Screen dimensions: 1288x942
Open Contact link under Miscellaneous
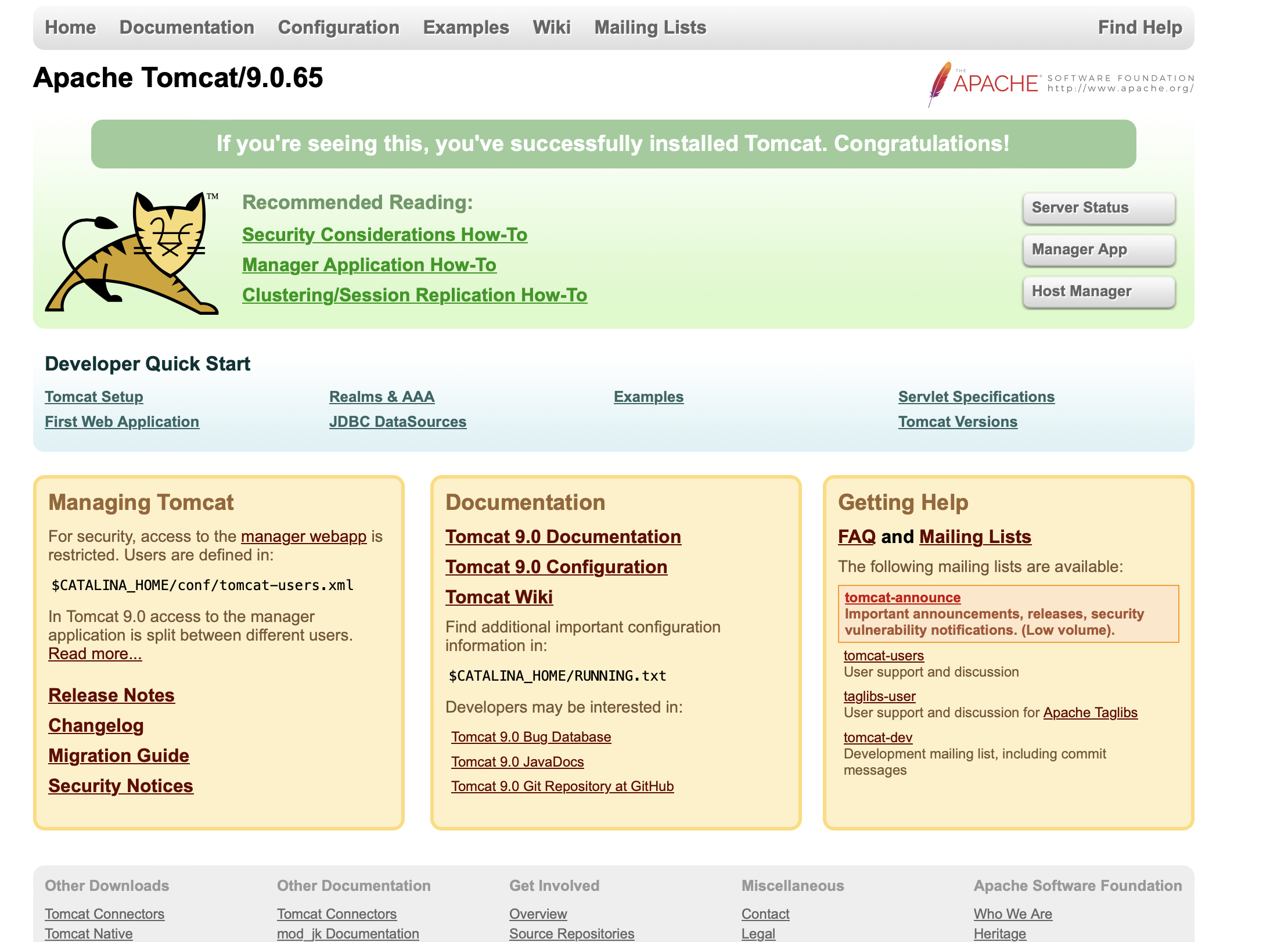coord(765,914)
